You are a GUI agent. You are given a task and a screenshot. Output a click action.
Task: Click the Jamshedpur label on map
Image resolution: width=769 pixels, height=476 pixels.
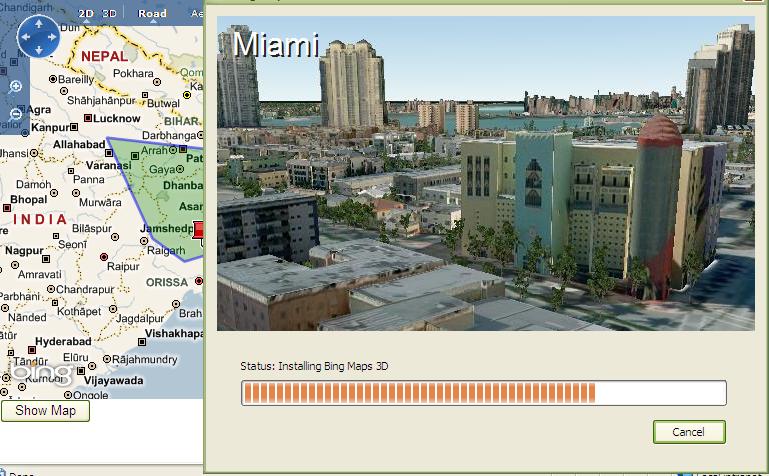pos(167,228)
